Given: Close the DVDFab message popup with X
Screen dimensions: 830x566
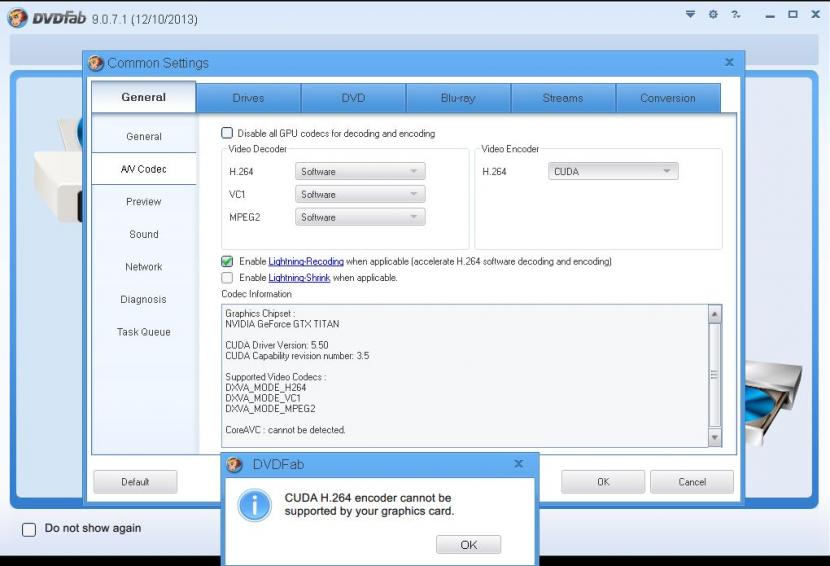Looking at the screenshot, I should click(518, 464).
